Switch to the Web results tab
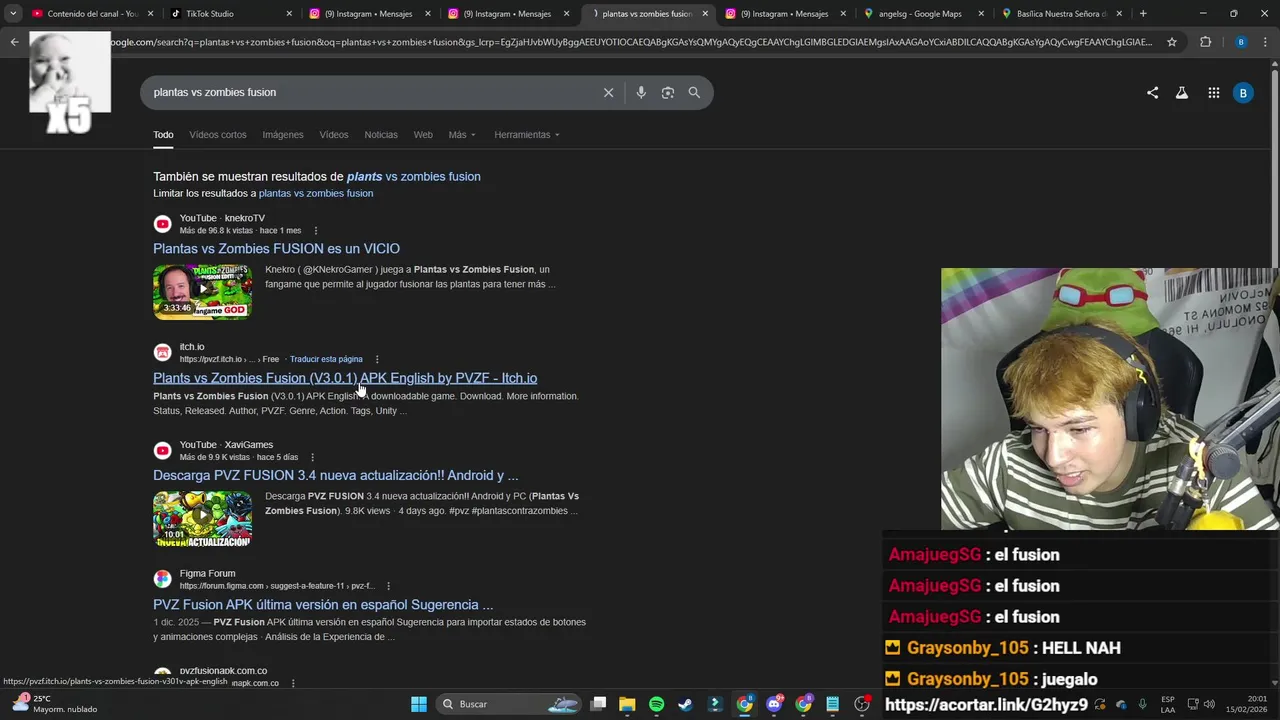The image size is (1280, 720). tap(423, 135)
